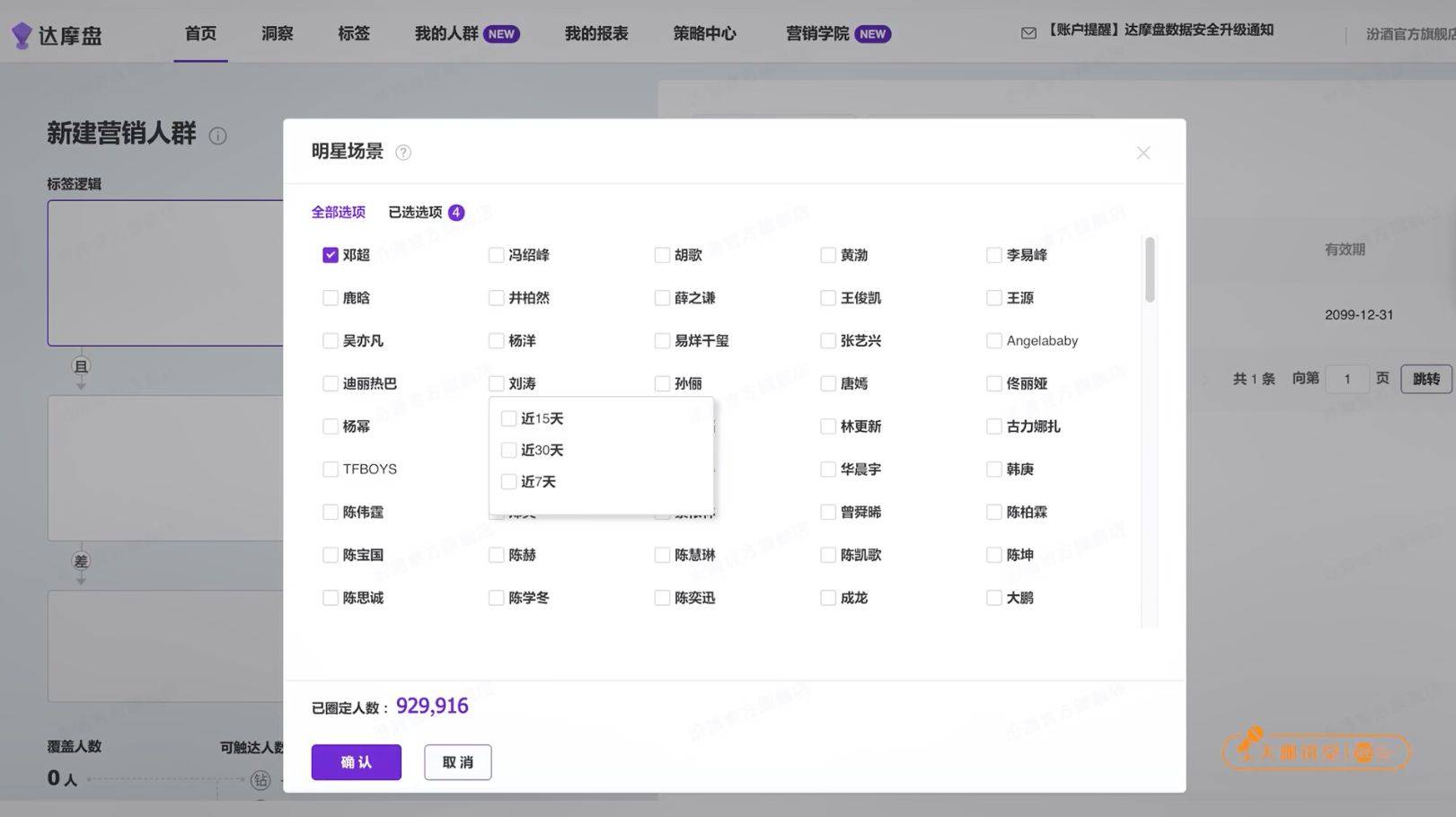Viewport: 1456px width, 817px height.
Task: Choose 近7天 in the popup
Action: click(508, 481)
